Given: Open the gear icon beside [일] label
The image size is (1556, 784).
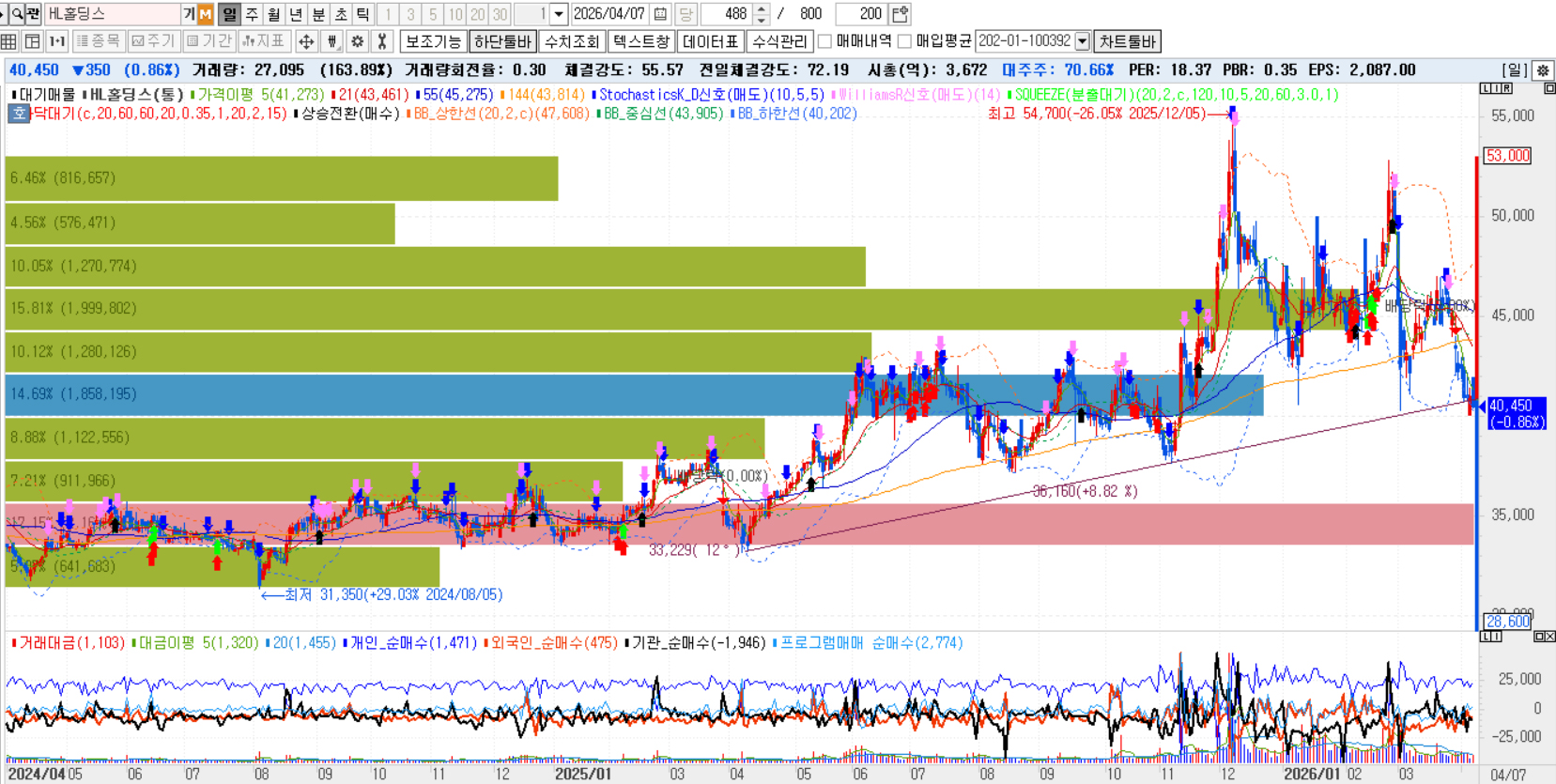Looking at the screenshot, I should (x=1543, y=70).
